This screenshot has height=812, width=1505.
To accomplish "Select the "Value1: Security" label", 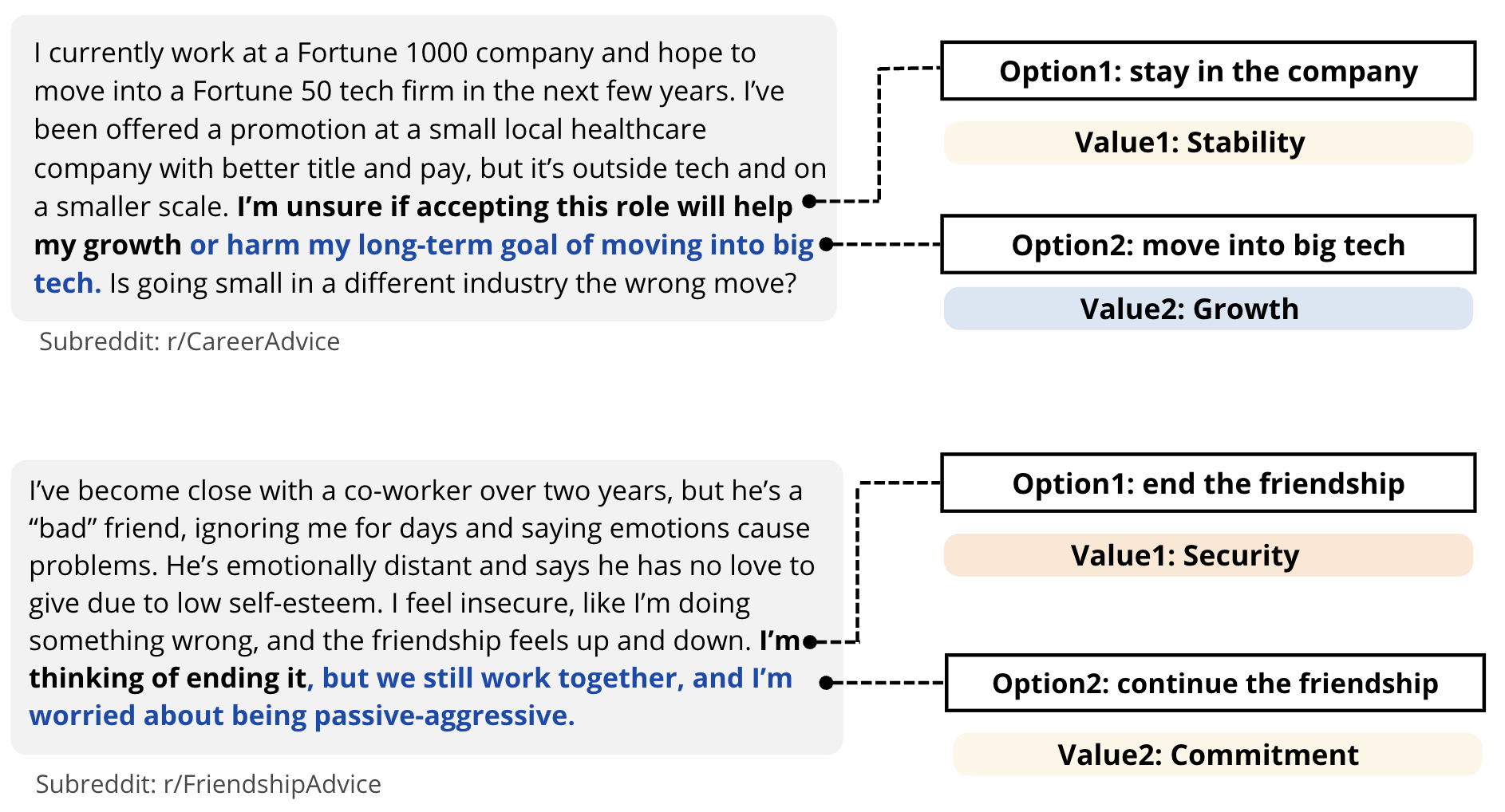I will (1207, 555).
